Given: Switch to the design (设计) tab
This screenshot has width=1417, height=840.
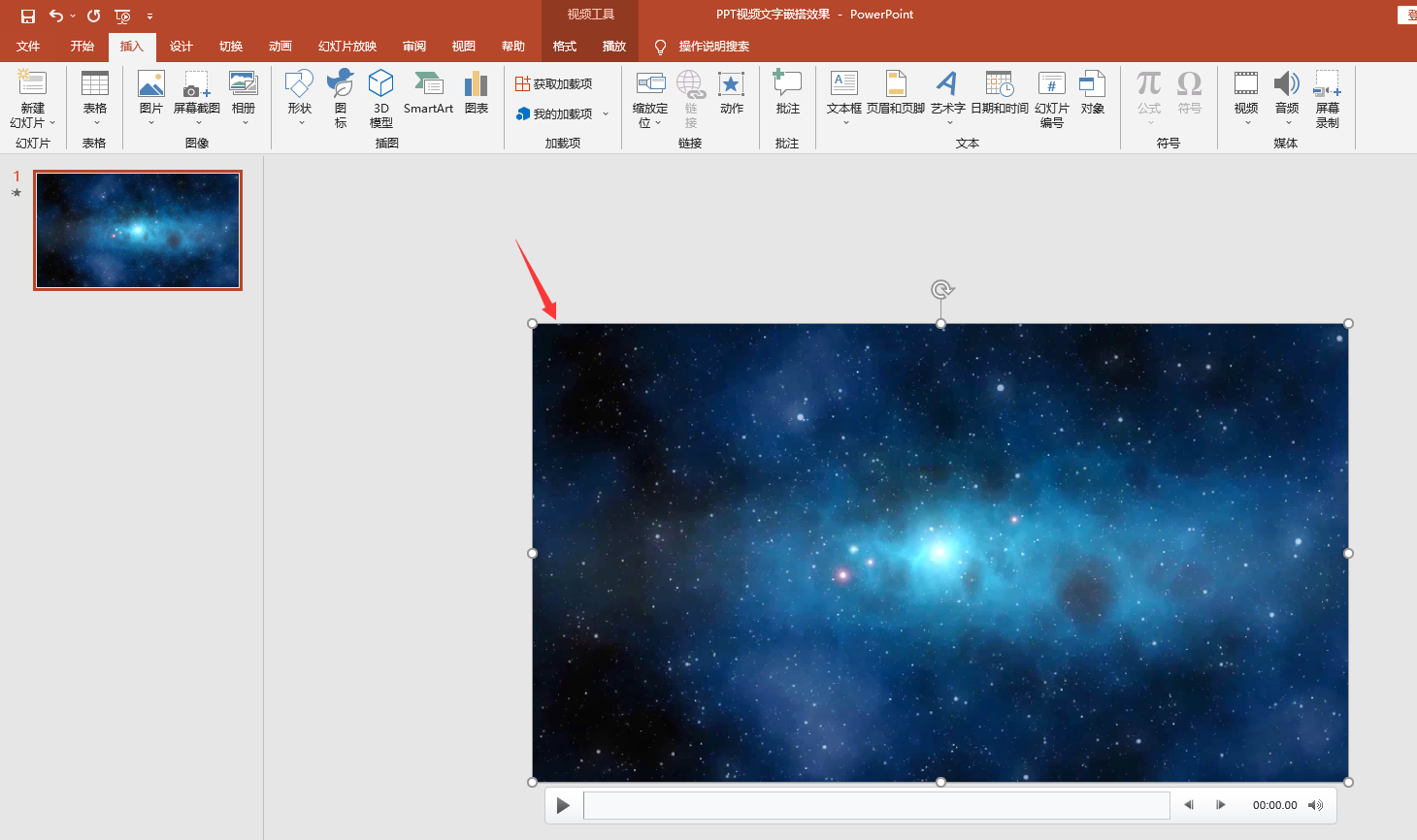Looking at the screenshot, I should click(x=181, y=47).
